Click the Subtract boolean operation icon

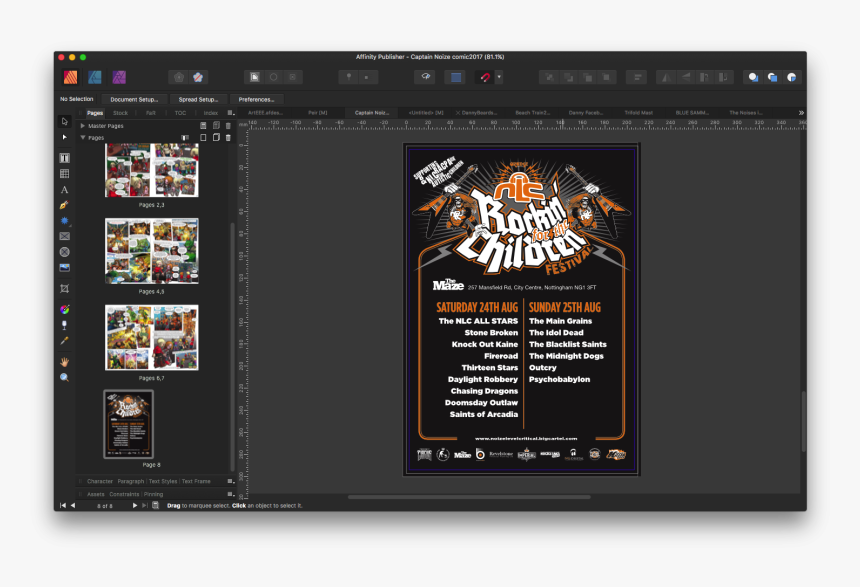[772, 77]
